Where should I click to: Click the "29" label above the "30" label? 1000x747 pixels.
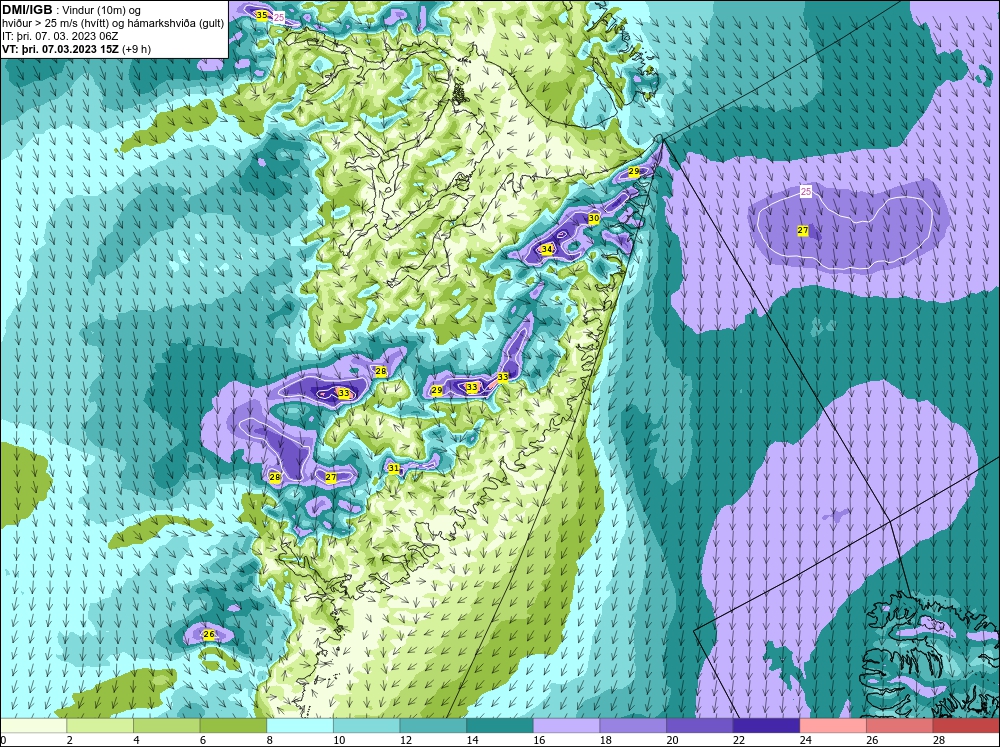click(634, 172)
